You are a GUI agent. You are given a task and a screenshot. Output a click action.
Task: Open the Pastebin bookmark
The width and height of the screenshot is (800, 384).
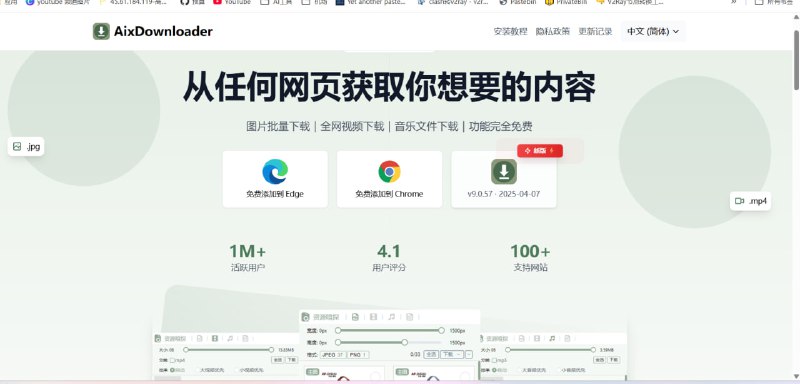tap(517, 2)
